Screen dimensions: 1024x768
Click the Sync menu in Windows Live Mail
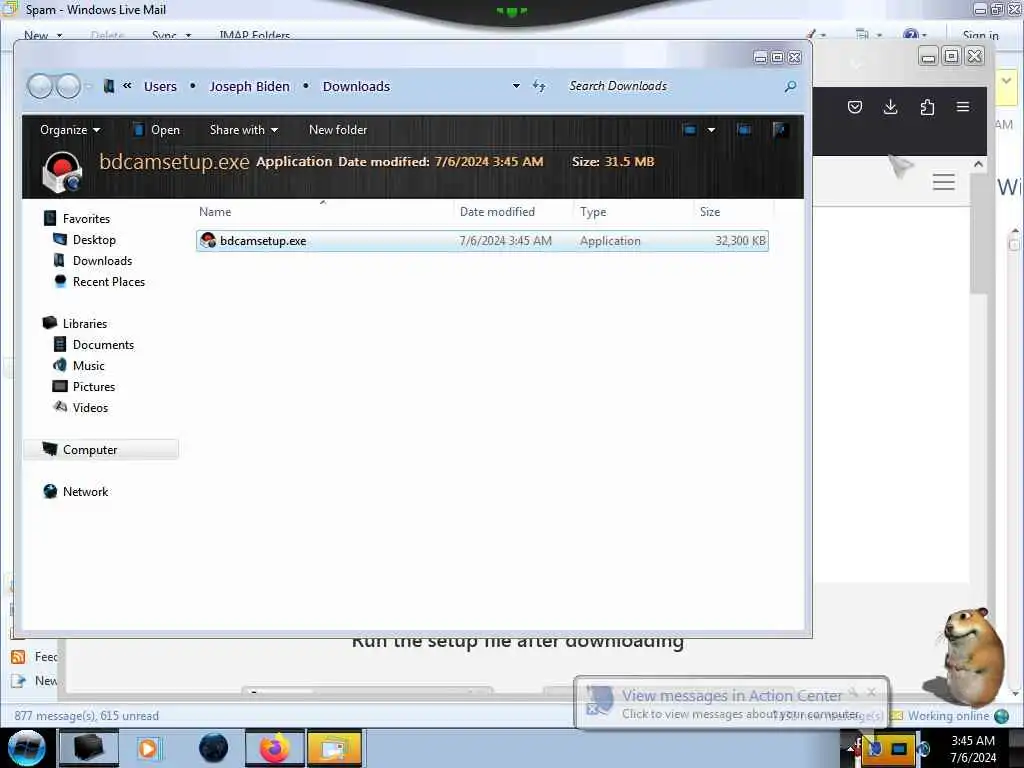[170, 35]
